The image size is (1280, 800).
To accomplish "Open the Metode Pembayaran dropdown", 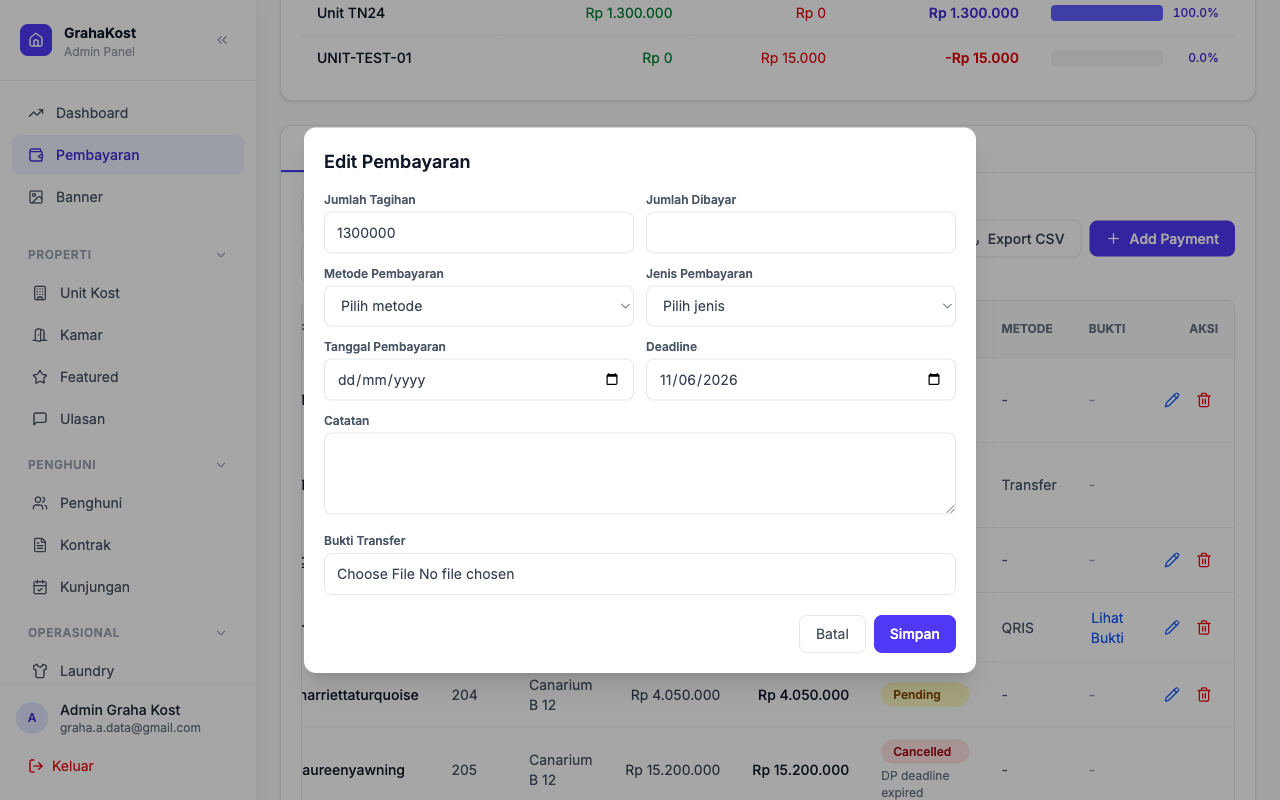I will click(479, 306).
